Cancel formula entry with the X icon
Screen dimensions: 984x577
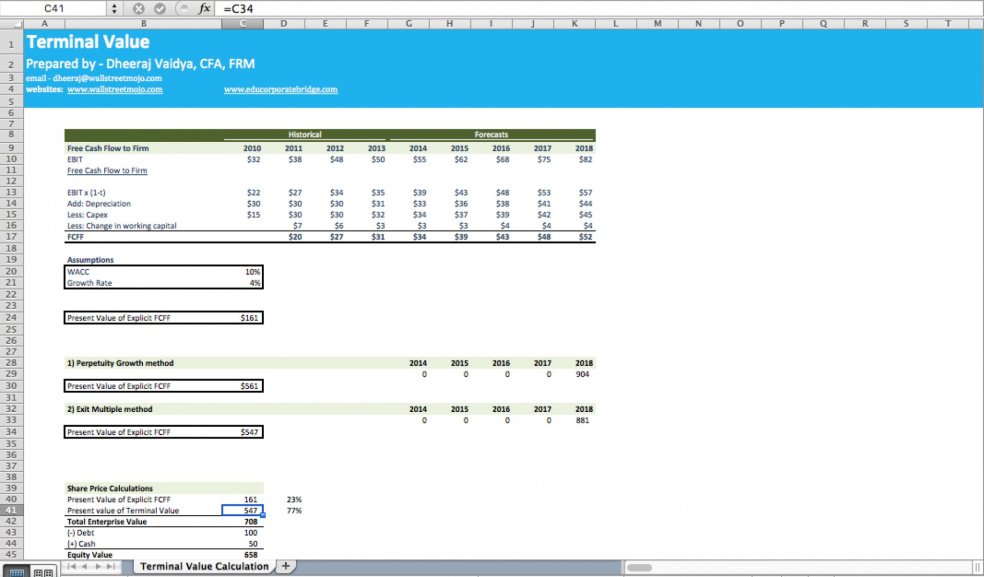pos(138,10)
